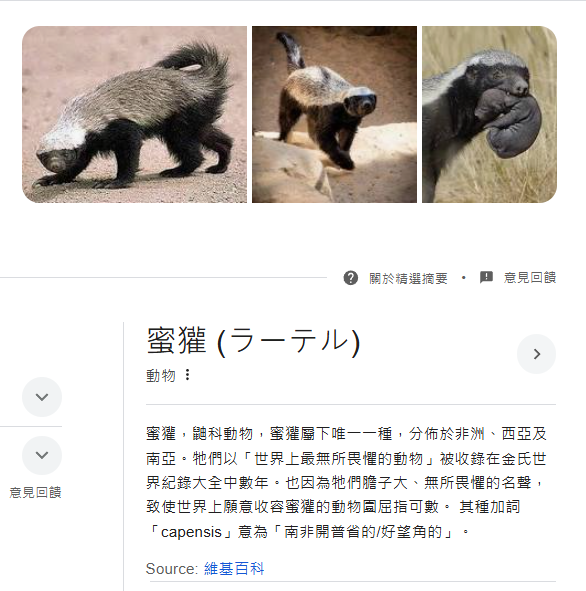Image resolution: width=586 pixels, height=591 pixels.
Task: Open the first honey badger walking image
Action: click(135, 115)
